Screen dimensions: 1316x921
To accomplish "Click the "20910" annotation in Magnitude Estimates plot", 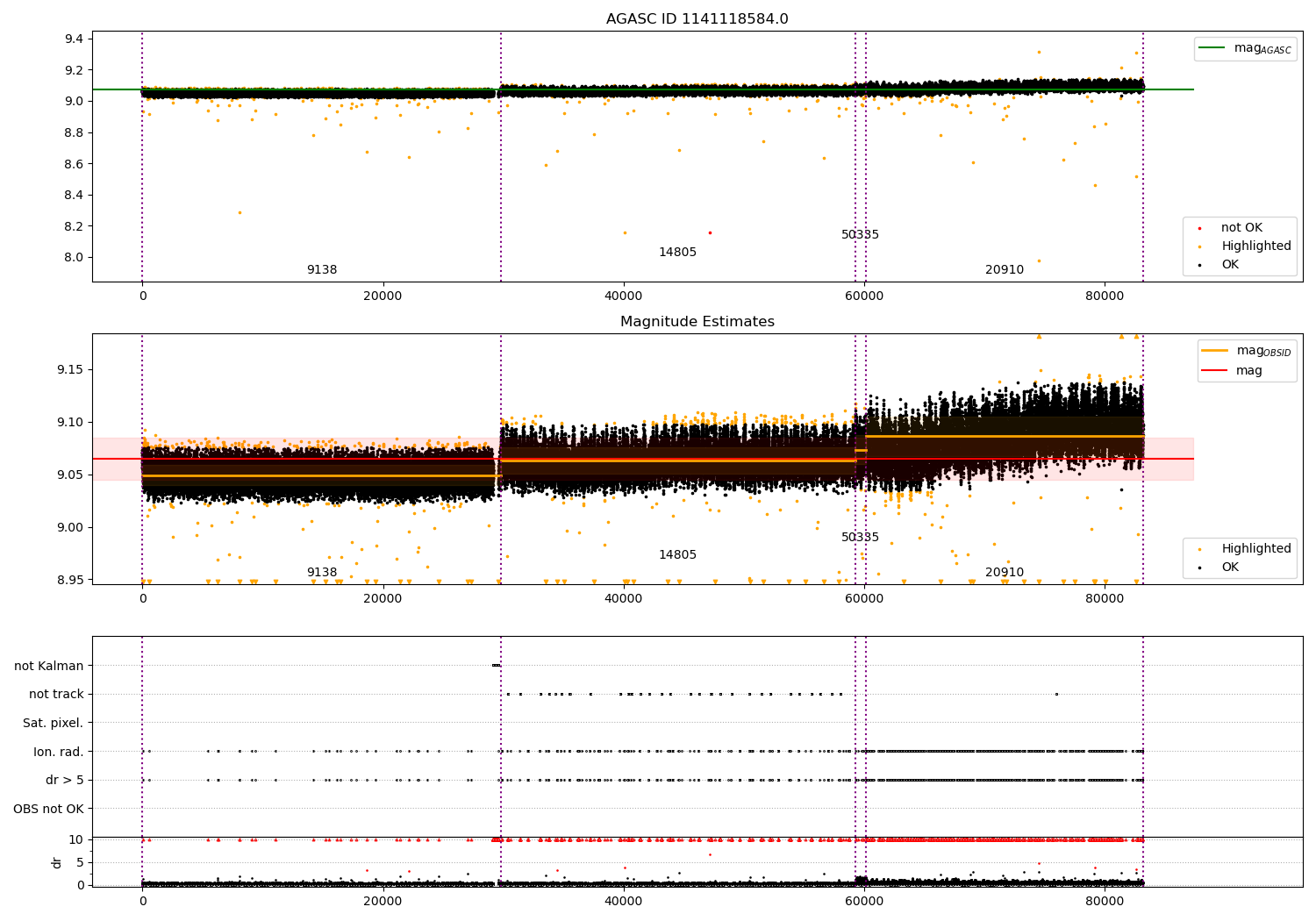I will (1005, 572).
